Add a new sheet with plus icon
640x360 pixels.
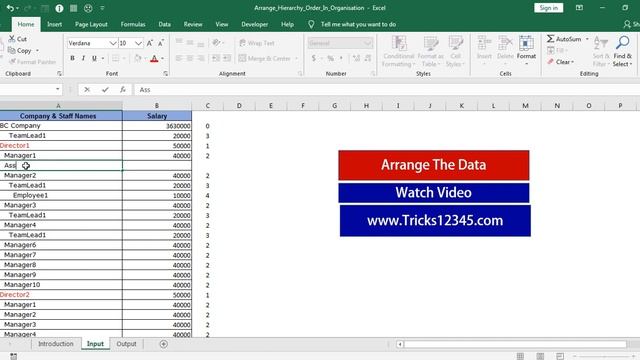click(163, 344)
